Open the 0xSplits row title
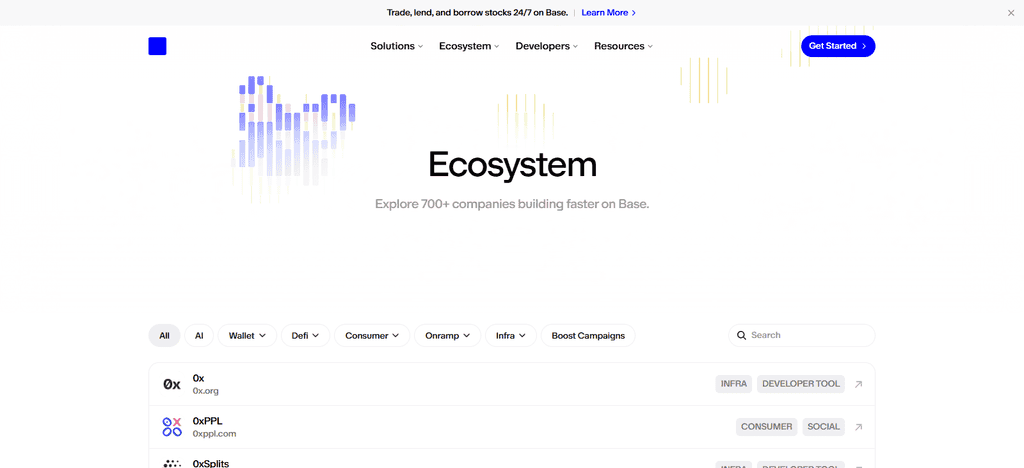The width and height of the screenshot is (1024, 468). coord(211,463)
